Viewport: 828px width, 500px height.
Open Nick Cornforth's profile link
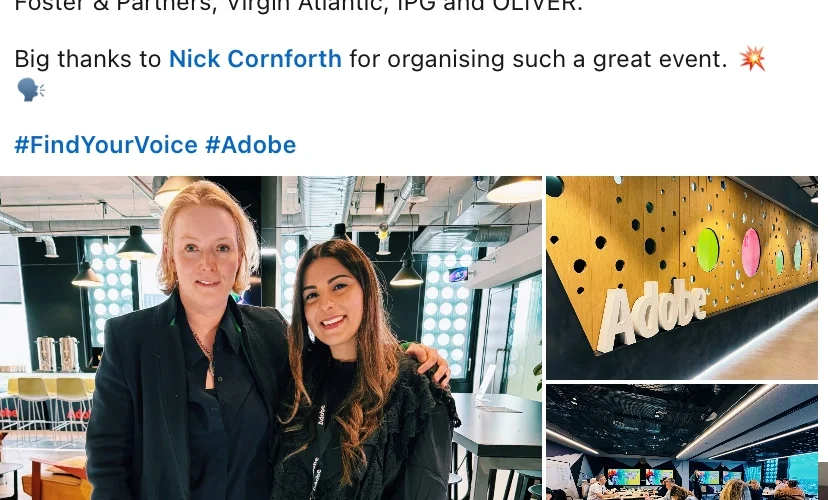[255, 59]
